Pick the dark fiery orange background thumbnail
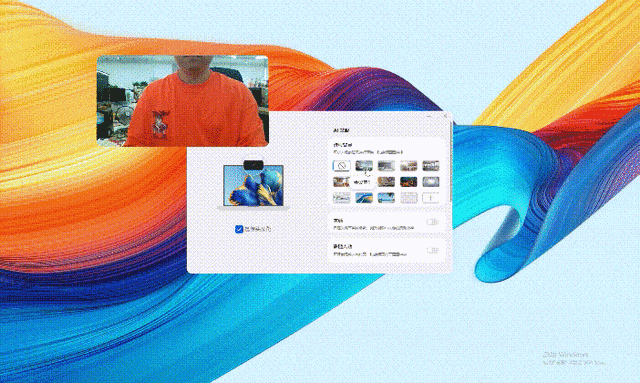The image size is (640, 383). click(x=409, y=182)
